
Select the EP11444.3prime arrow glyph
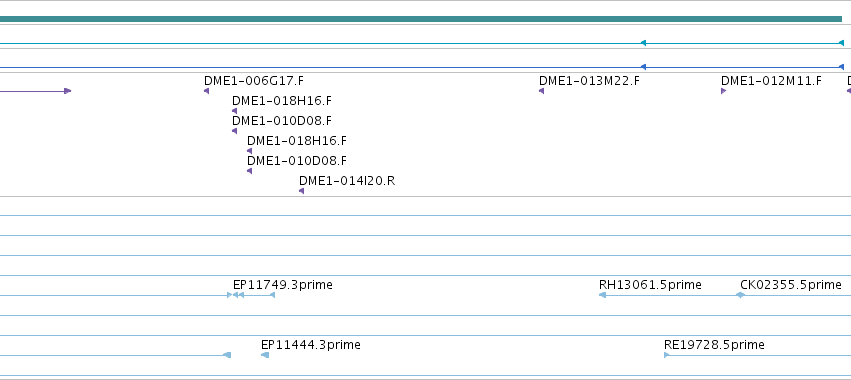265,355
